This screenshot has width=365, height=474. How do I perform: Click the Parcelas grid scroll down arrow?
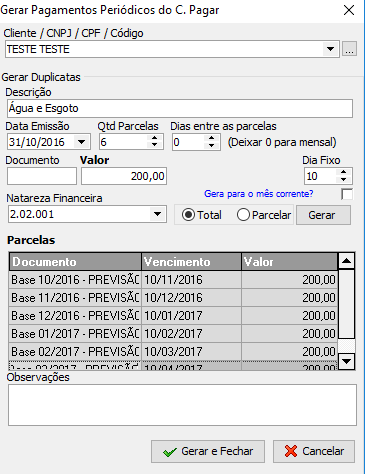[x=346, y=361]
